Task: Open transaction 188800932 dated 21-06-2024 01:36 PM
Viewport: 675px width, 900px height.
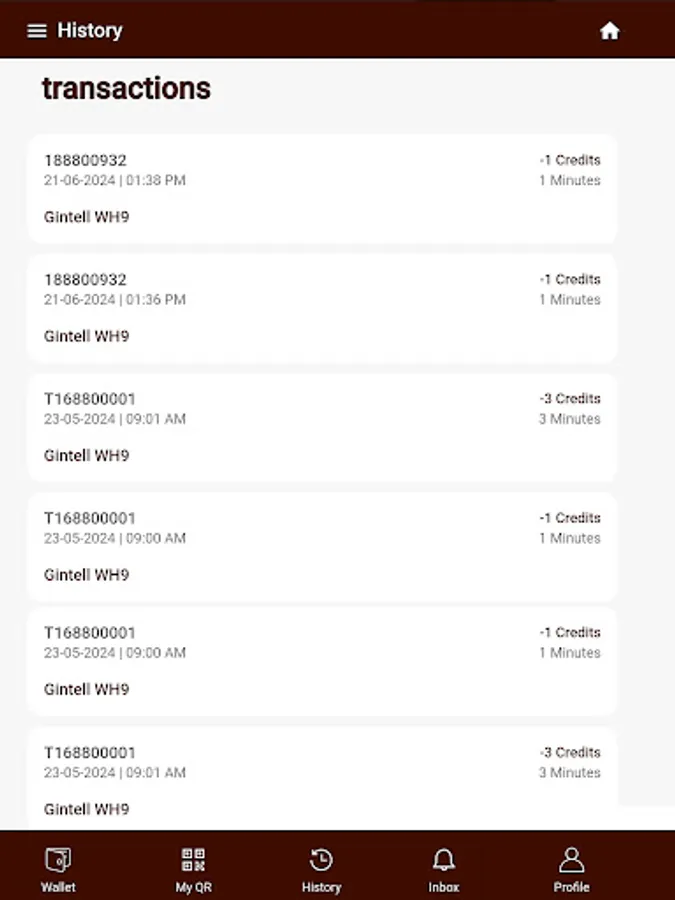Action: click(x=322, y=307)
